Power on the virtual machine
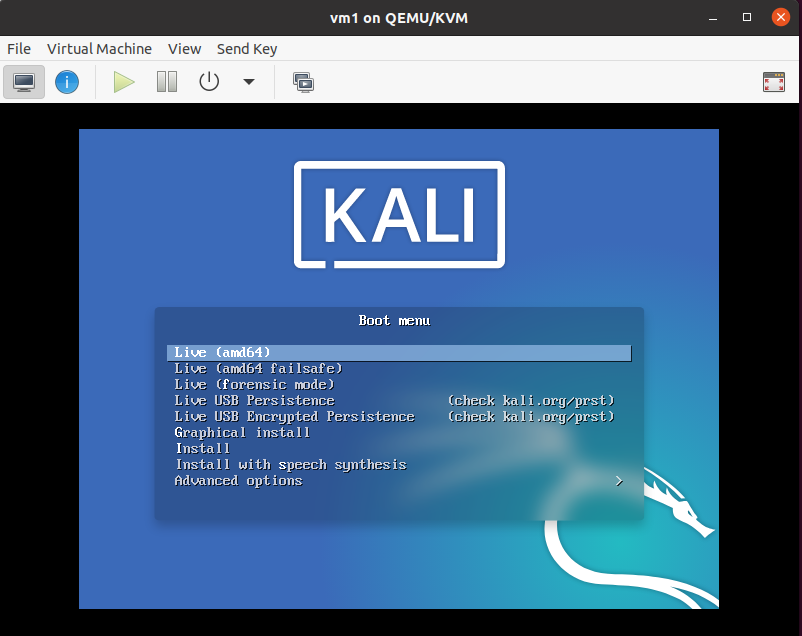Screen dimensions: 802x636 (x=124, y=82)
